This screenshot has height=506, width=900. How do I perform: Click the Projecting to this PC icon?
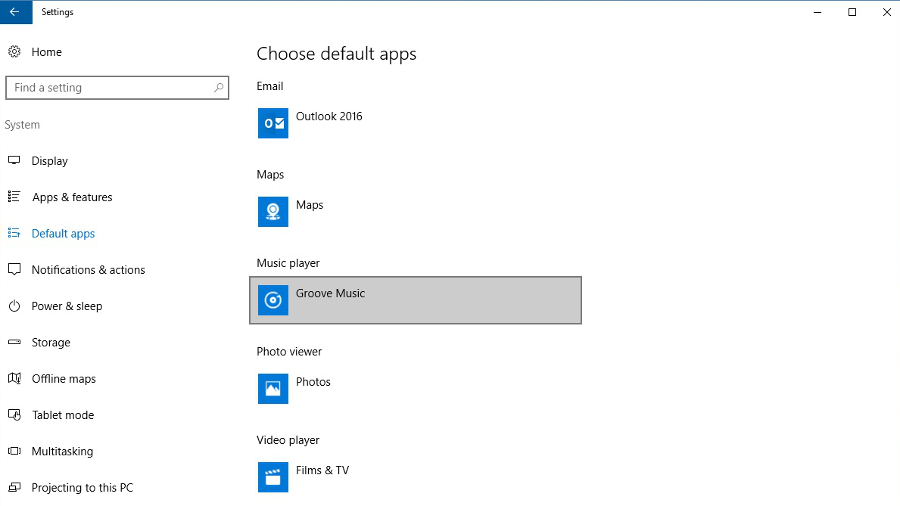click(14, 487)
